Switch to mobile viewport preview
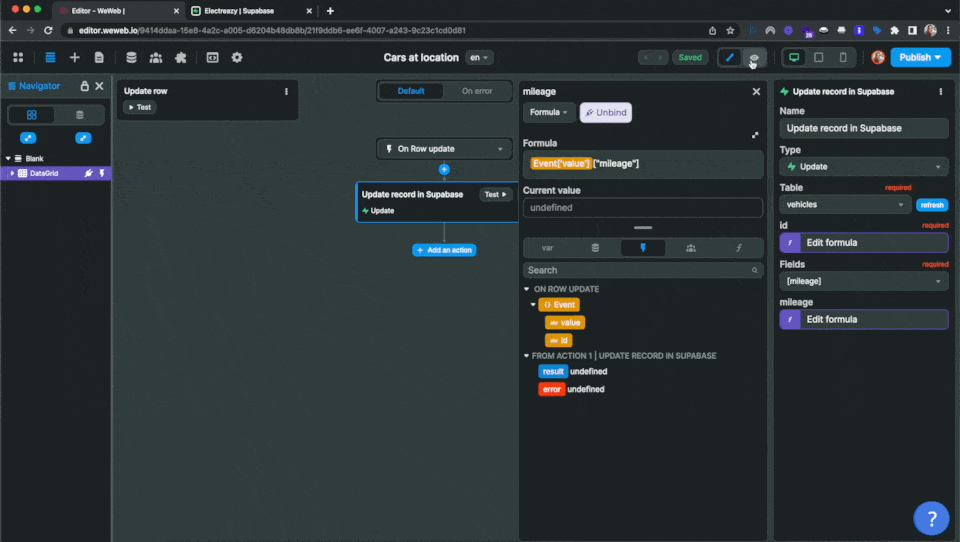The image size is (960, 542). pos(843,58)
